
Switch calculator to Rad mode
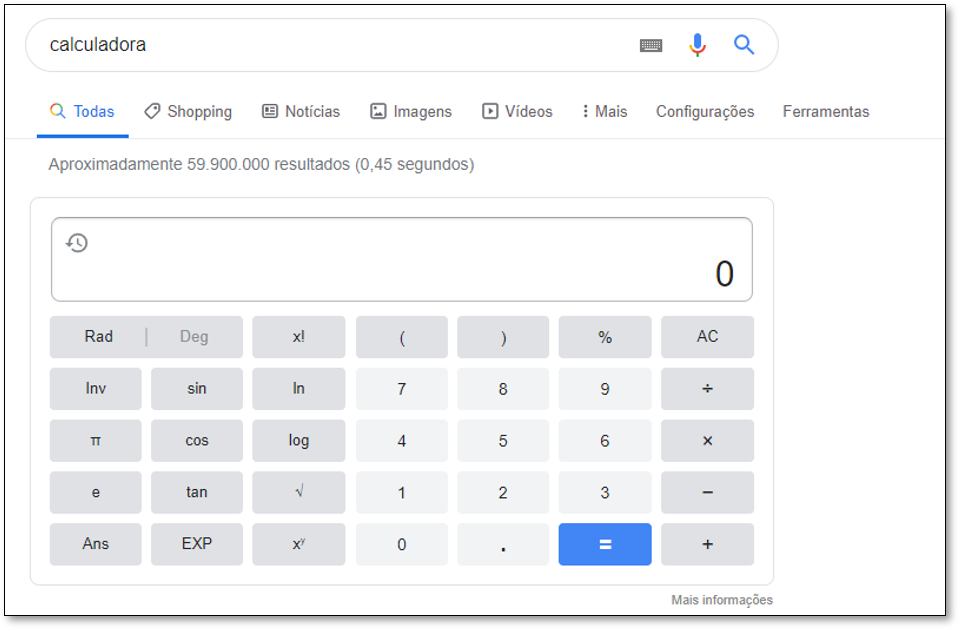(x=99, y=337)
